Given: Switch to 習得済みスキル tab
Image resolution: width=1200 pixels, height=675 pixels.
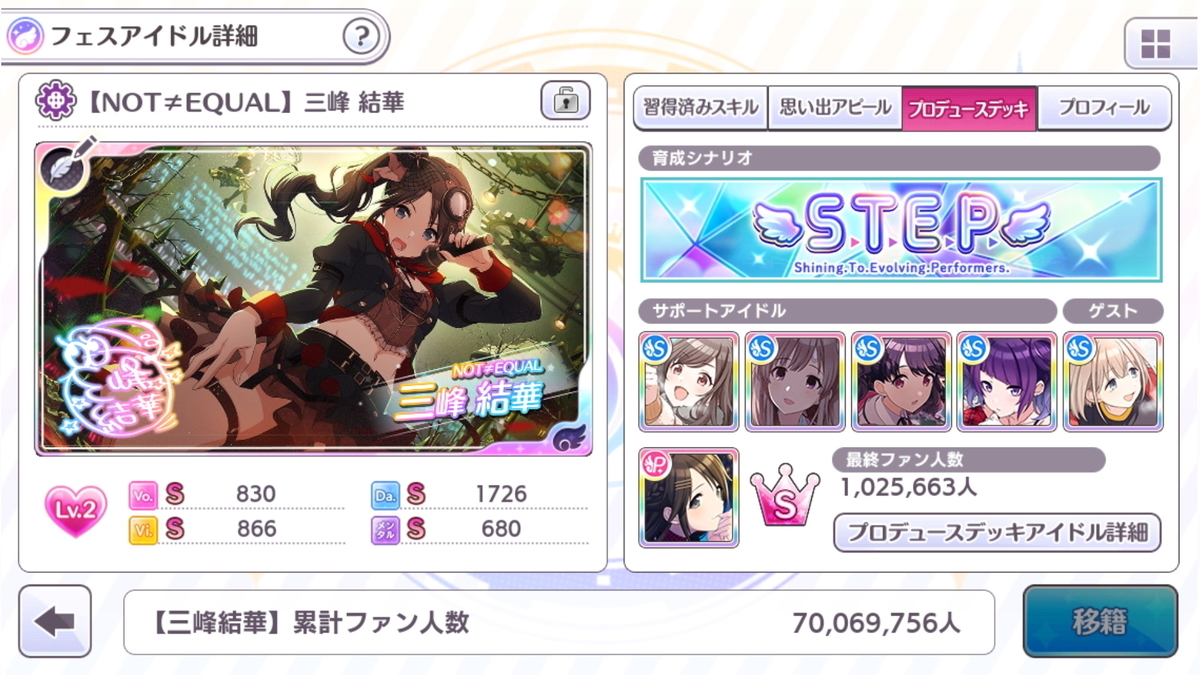Looking at the screenshot, I should coord(699,108).
